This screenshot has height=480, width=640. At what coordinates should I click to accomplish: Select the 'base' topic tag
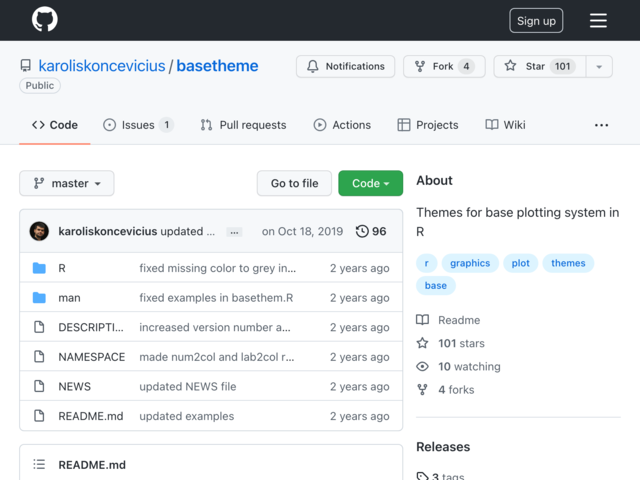pos(436,286)
